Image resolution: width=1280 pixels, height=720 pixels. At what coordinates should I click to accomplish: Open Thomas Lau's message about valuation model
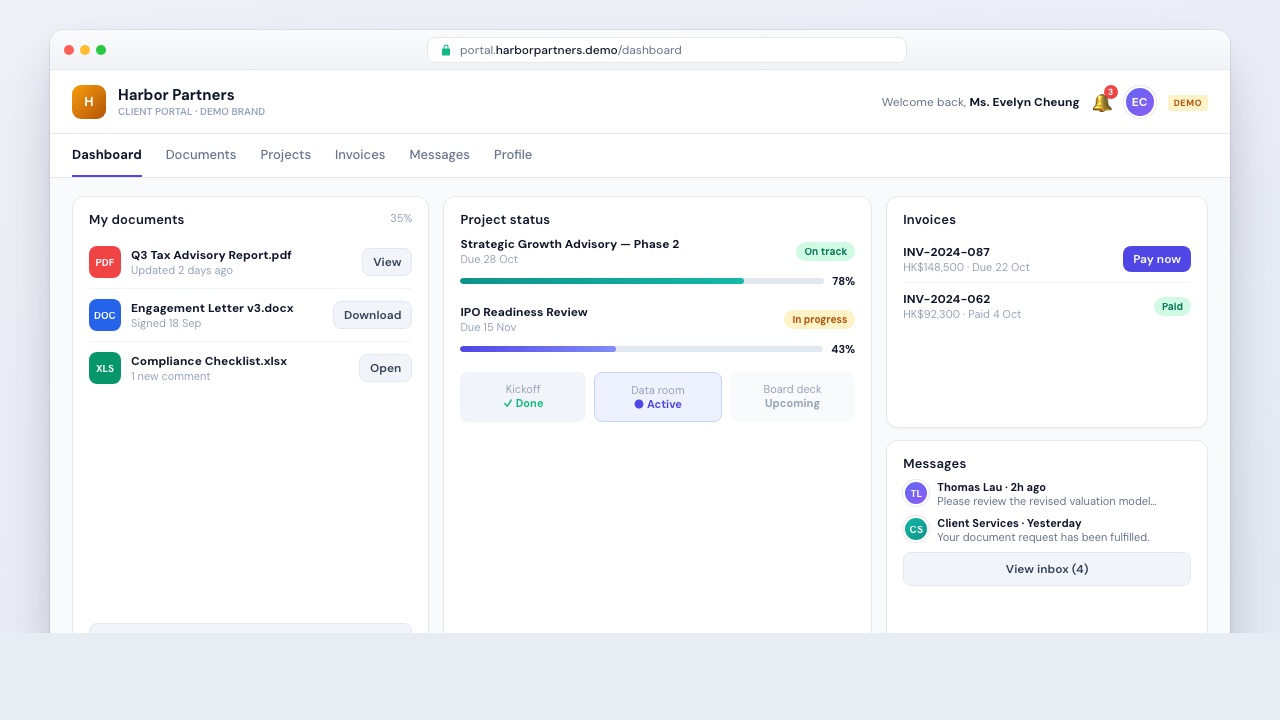tap(1047, 494)
